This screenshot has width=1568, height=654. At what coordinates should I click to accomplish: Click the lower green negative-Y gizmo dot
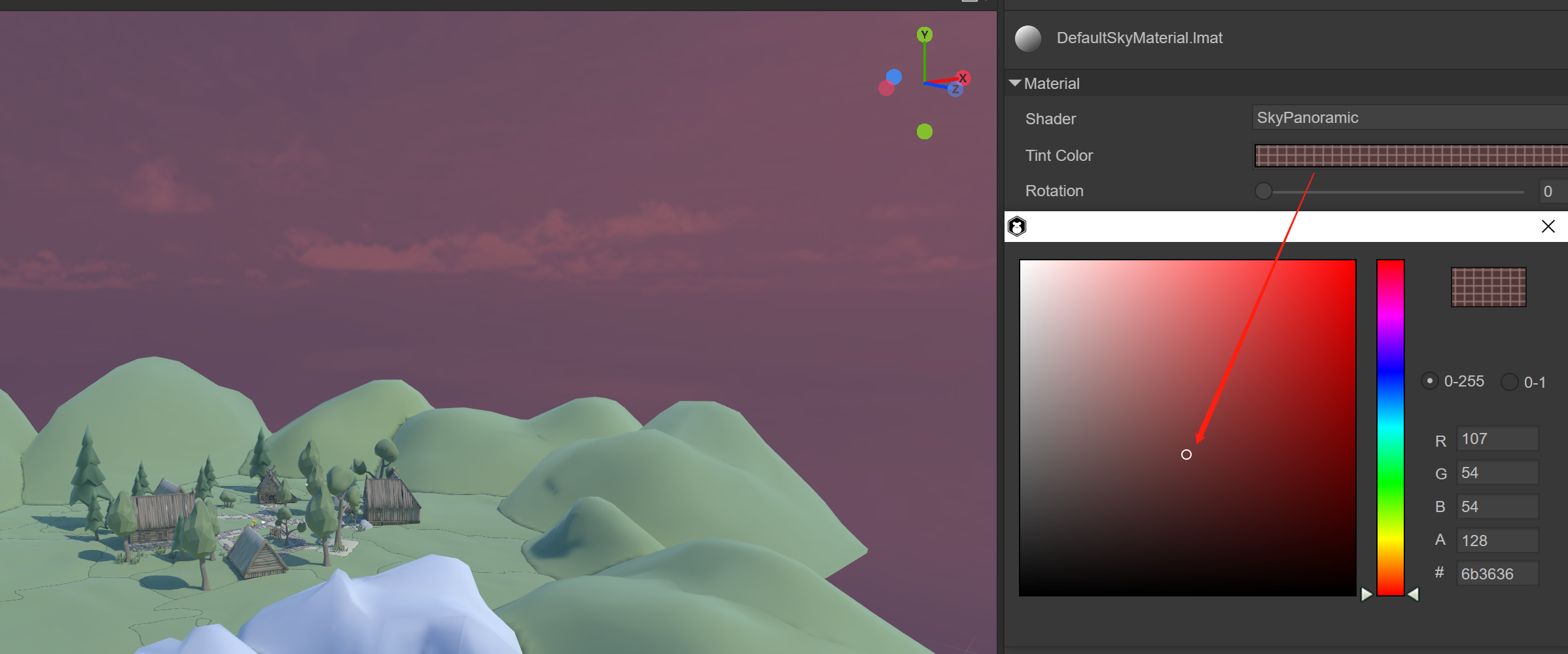point(924,132)
